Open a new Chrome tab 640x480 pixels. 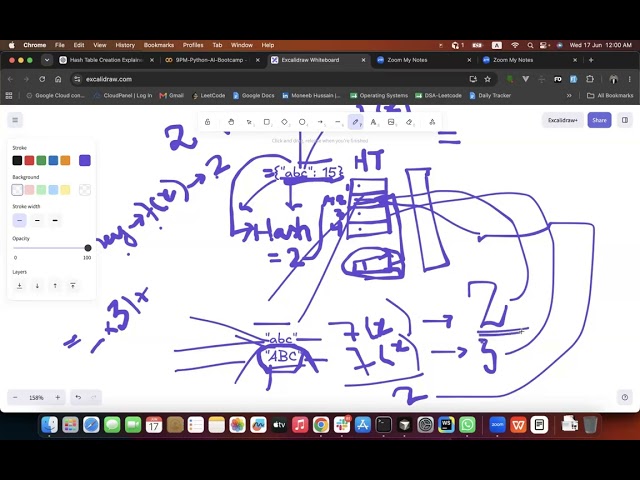tap(591, 60)
